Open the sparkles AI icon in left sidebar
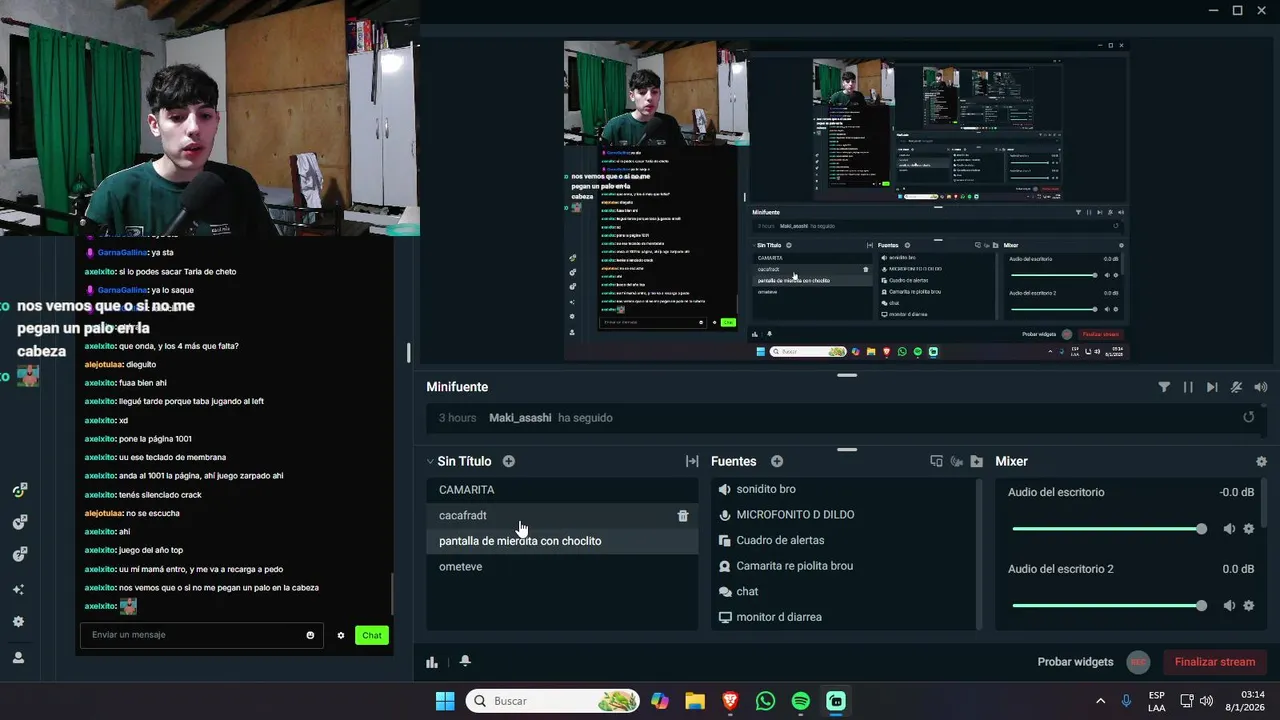The height and width of the screenshot is (720, 1280). pos(18,590)
